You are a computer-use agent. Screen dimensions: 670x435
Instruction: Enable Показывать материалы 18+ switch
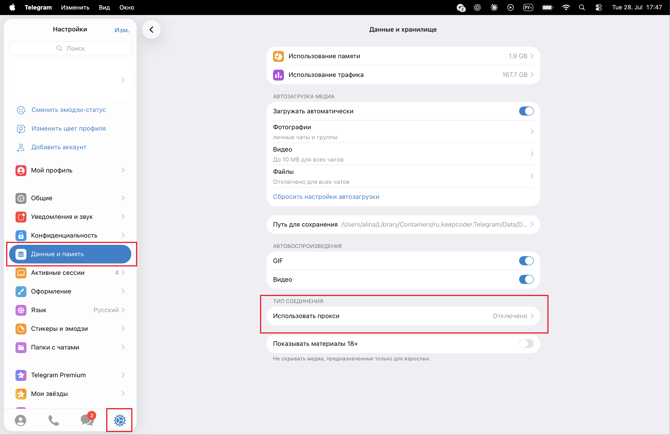526,344
